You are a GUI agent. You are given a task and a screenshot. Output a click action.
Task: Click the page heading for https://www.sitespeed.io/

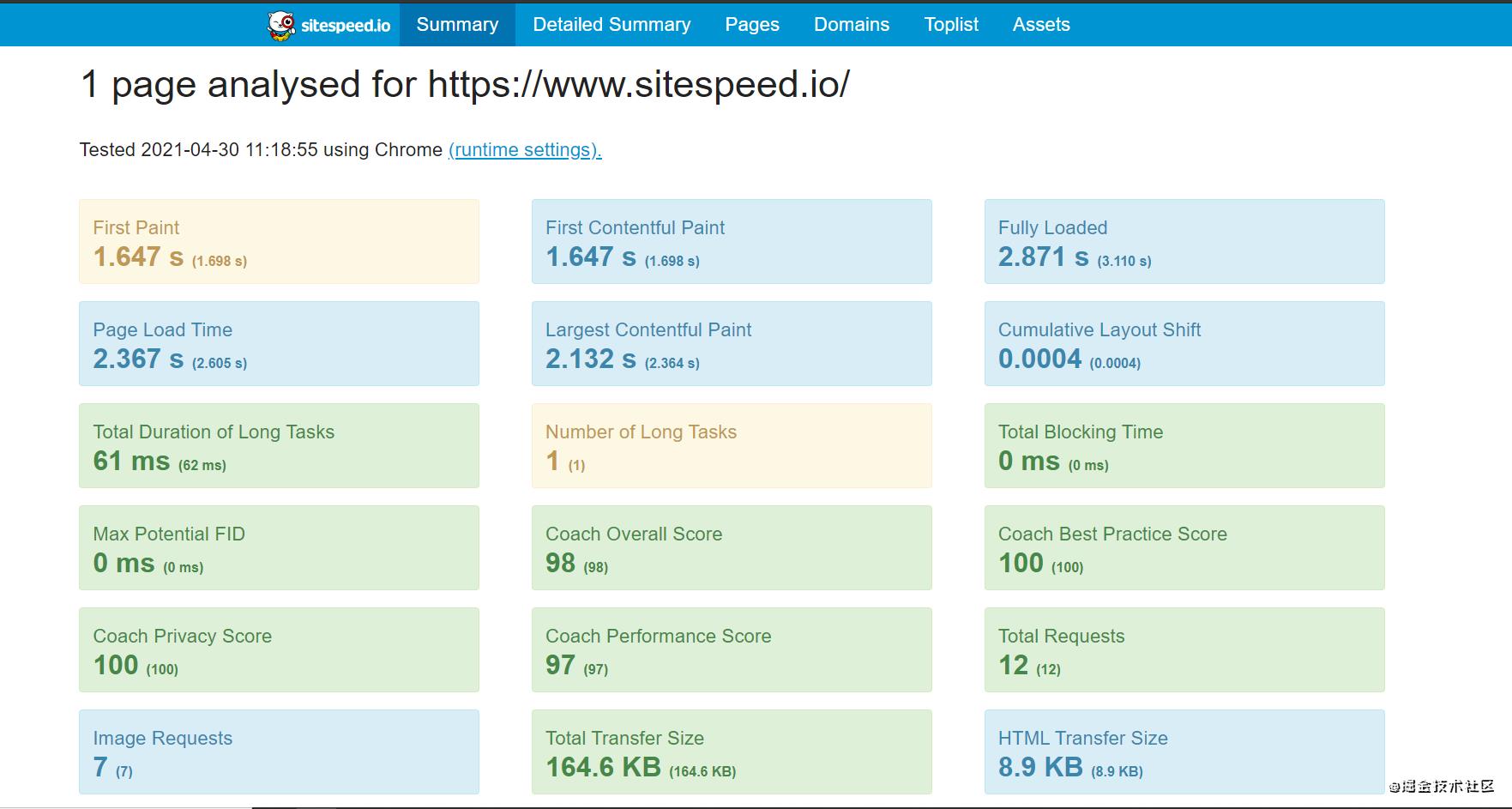tap(465, 85)
